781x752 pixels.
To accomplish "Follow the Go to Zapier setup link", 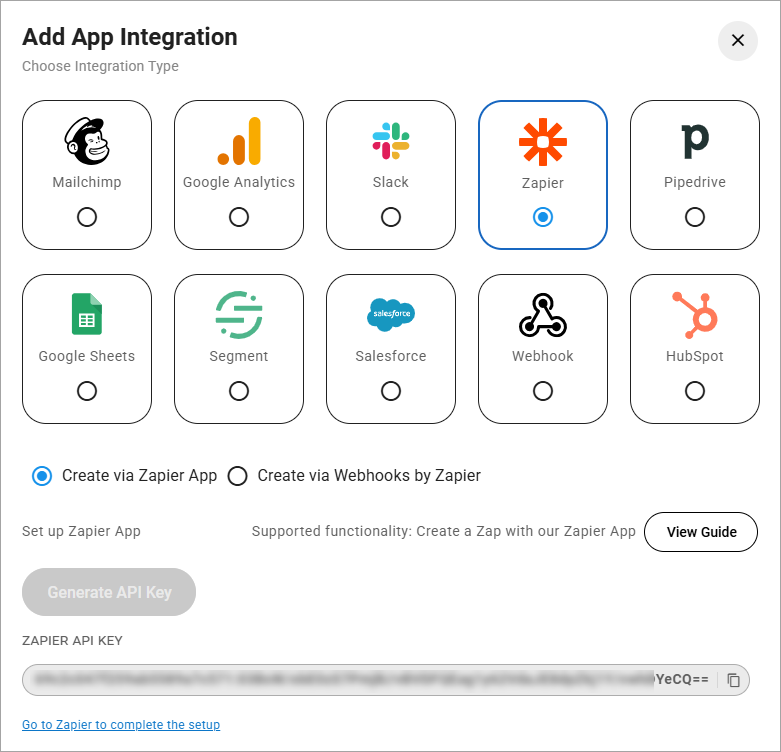I will tap(121, 725).
